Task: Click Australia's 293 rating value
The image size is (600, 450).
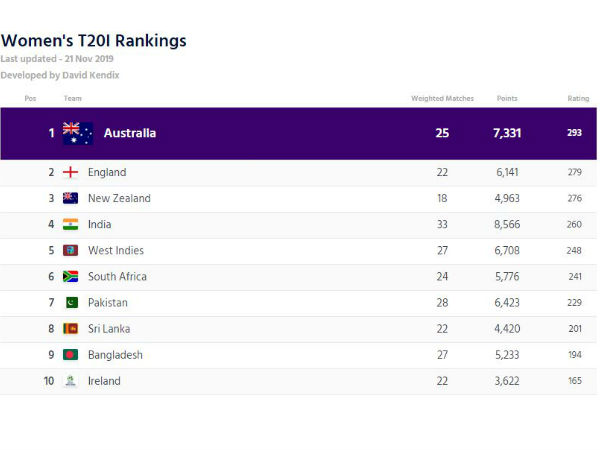Action: click(x=574, y=133)
